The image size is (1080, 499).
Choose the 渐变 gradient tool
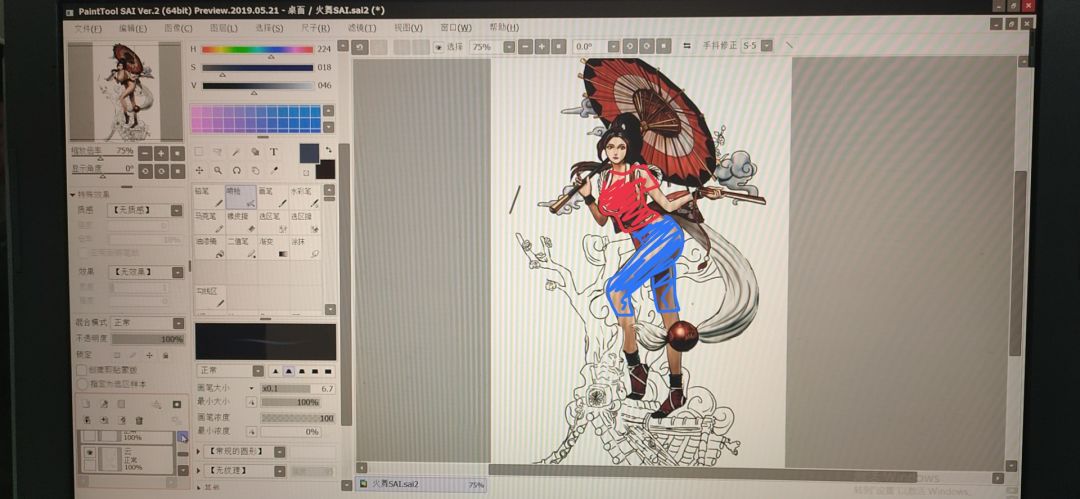click(x=272, y=247)
